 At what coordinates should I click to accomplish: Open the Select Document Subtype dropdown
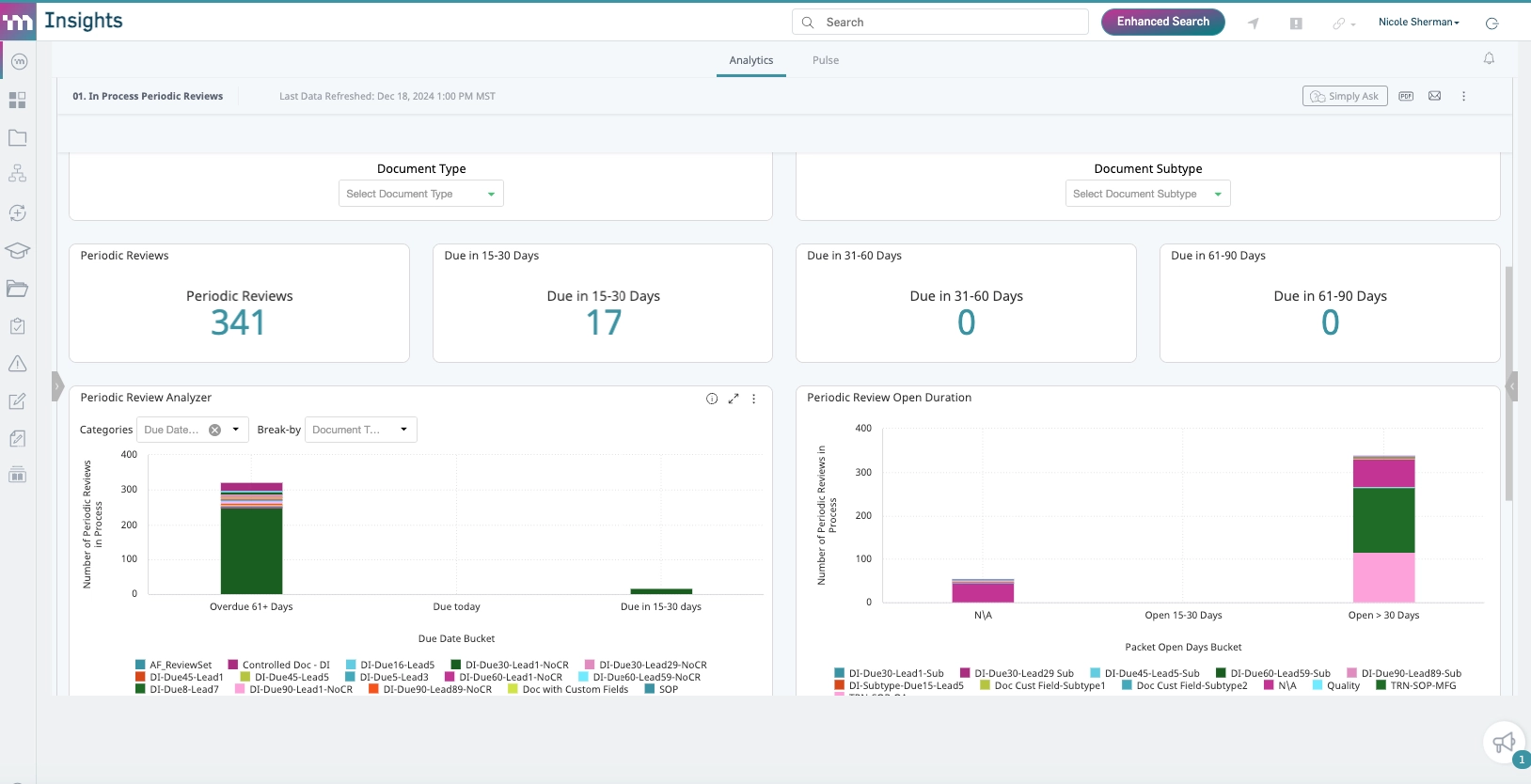point(1148,194)
